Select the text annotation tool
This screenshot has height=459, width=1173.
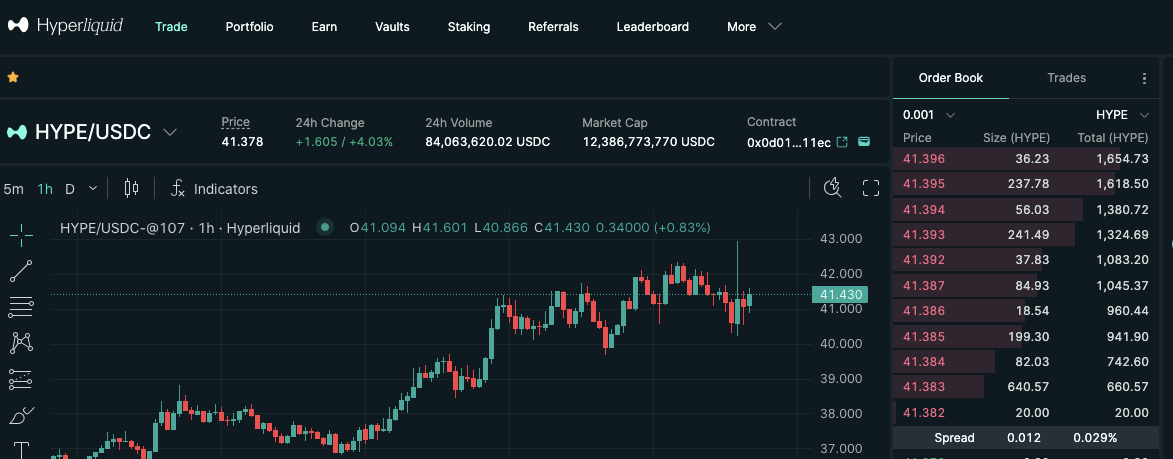click(21, 450)
